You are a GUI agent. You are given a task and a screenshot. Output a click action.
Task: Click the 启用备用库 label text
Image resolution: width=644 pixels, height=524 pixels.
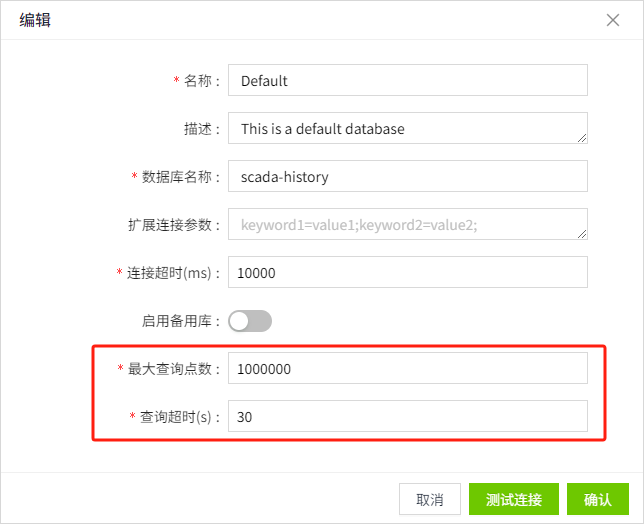point(180,321)
